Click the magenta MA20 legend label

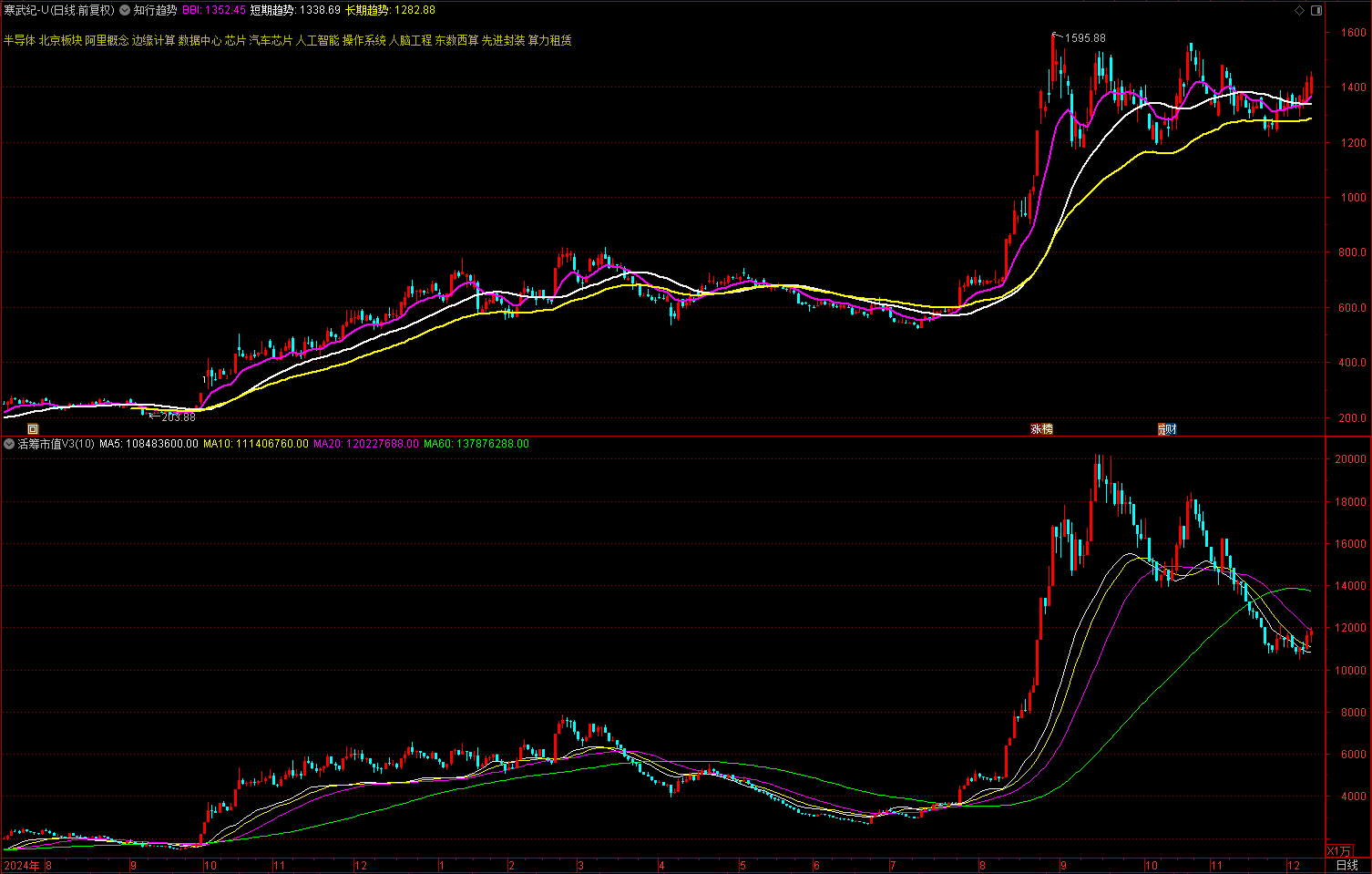tap(366, 444)
